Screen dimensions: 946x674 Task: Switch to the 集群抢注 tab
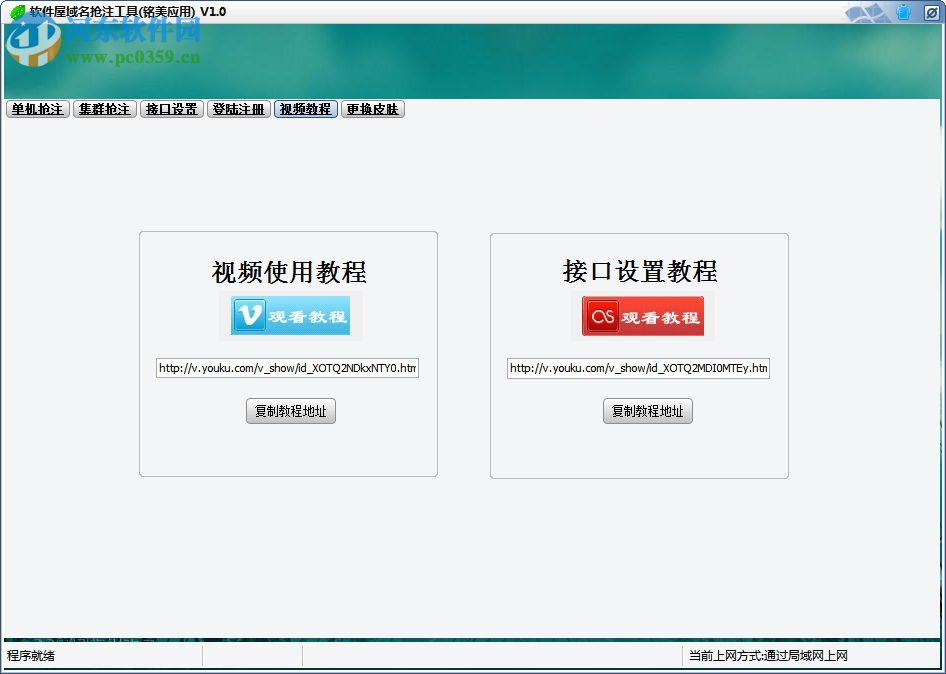pyautogui.click(x=104, y=109)
